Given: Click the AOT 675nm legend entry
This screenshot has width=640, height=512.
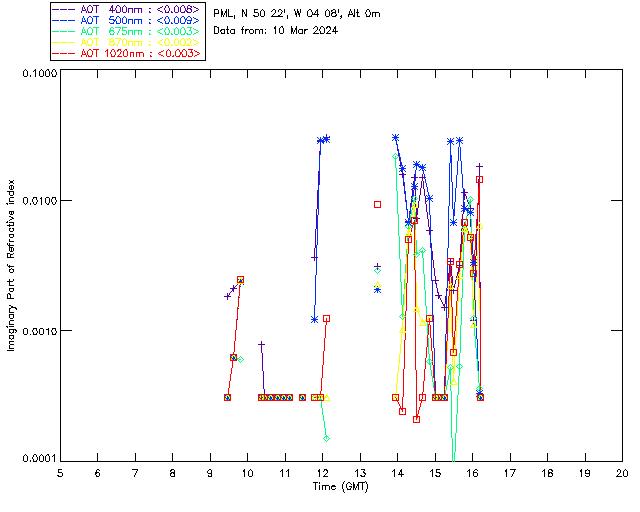Looking at the screenshot, I should 126,31.
